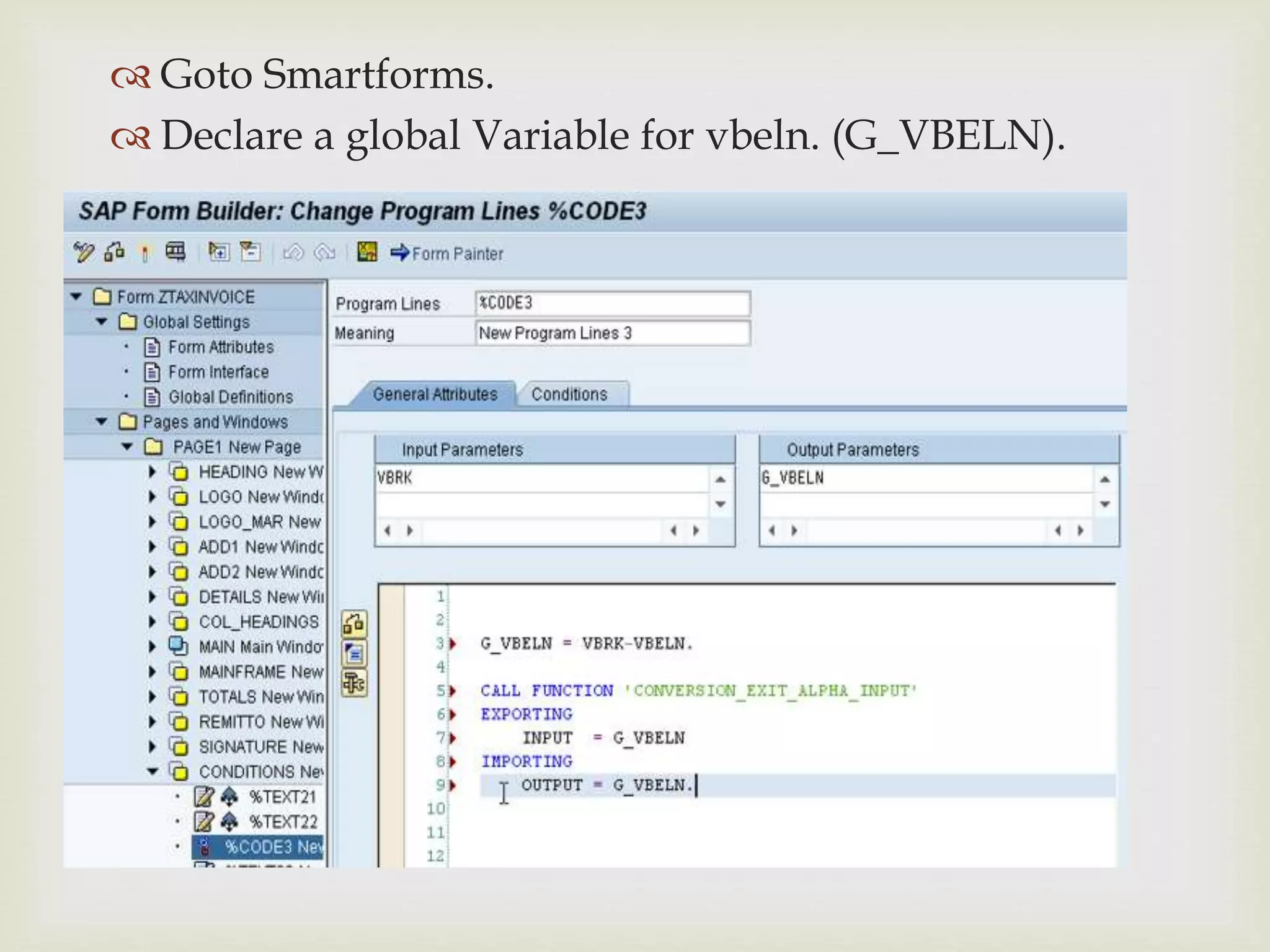Open Global Definitions in the tree
Screen dimensions: 1270x952
pos(230,397)
